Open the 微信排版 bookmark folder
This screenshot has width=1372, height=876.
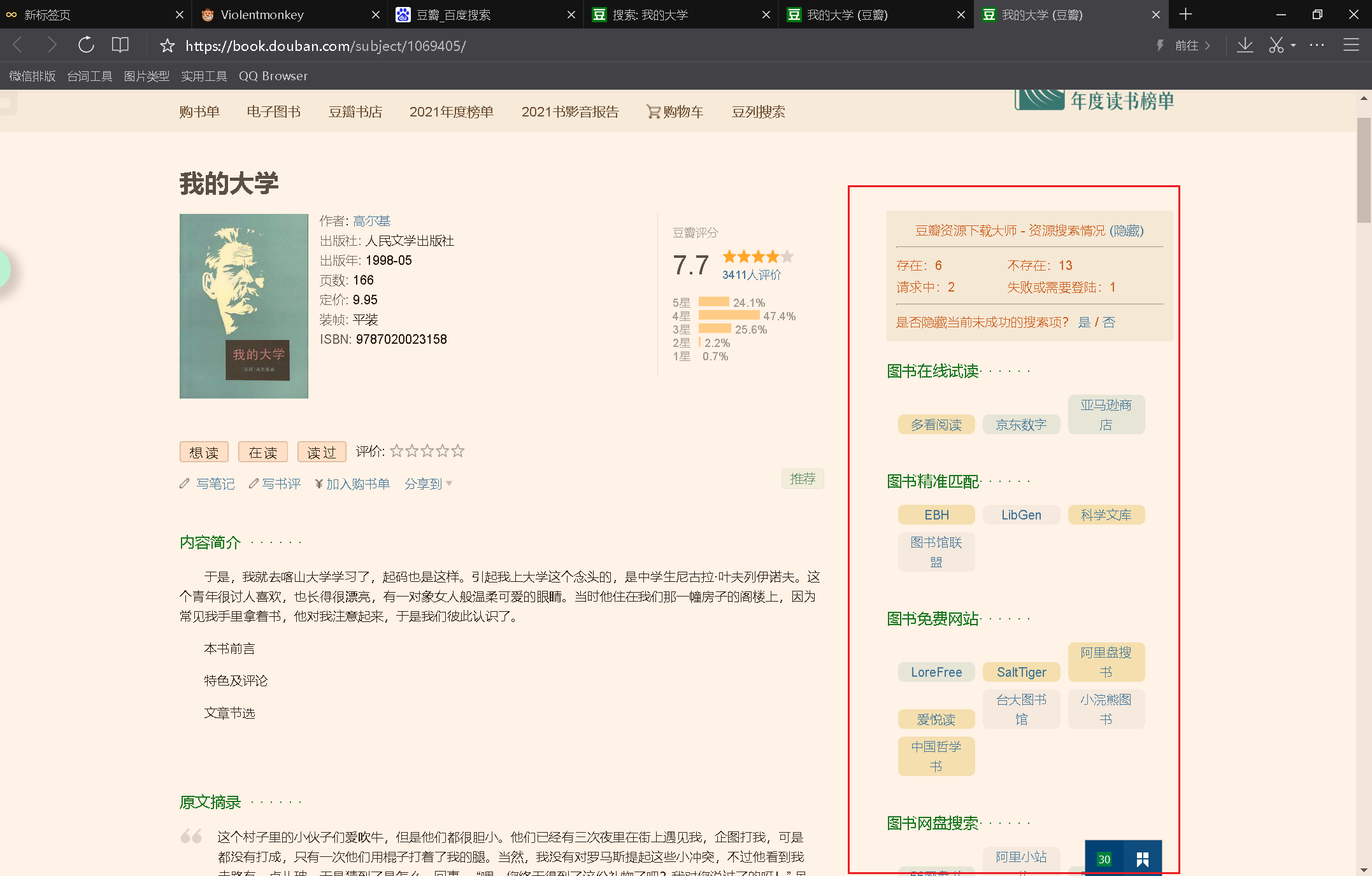click(x=32, y=76)
